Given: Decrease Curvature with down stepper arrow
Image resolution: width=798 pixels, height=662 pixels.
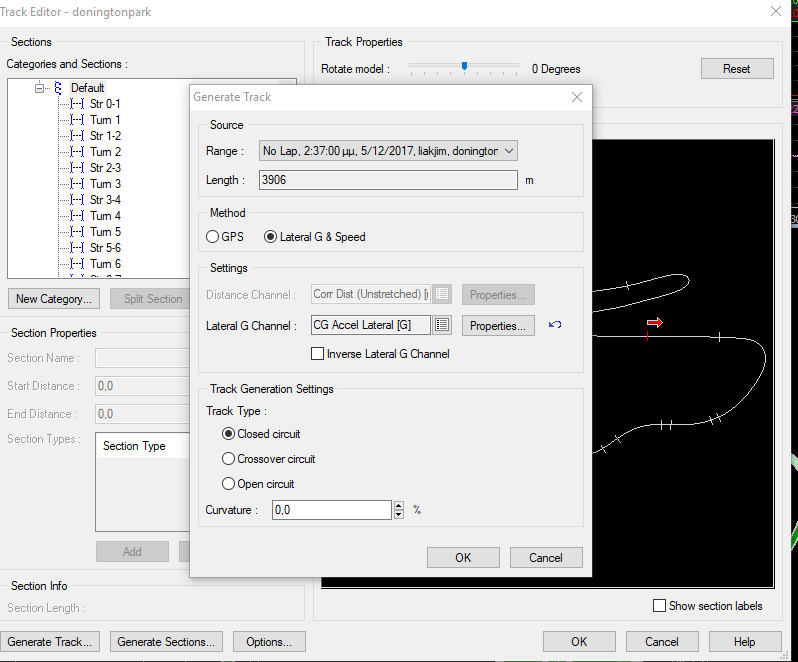Looking at the screenshot, I should pyautogui.click(x=399, y=514).
